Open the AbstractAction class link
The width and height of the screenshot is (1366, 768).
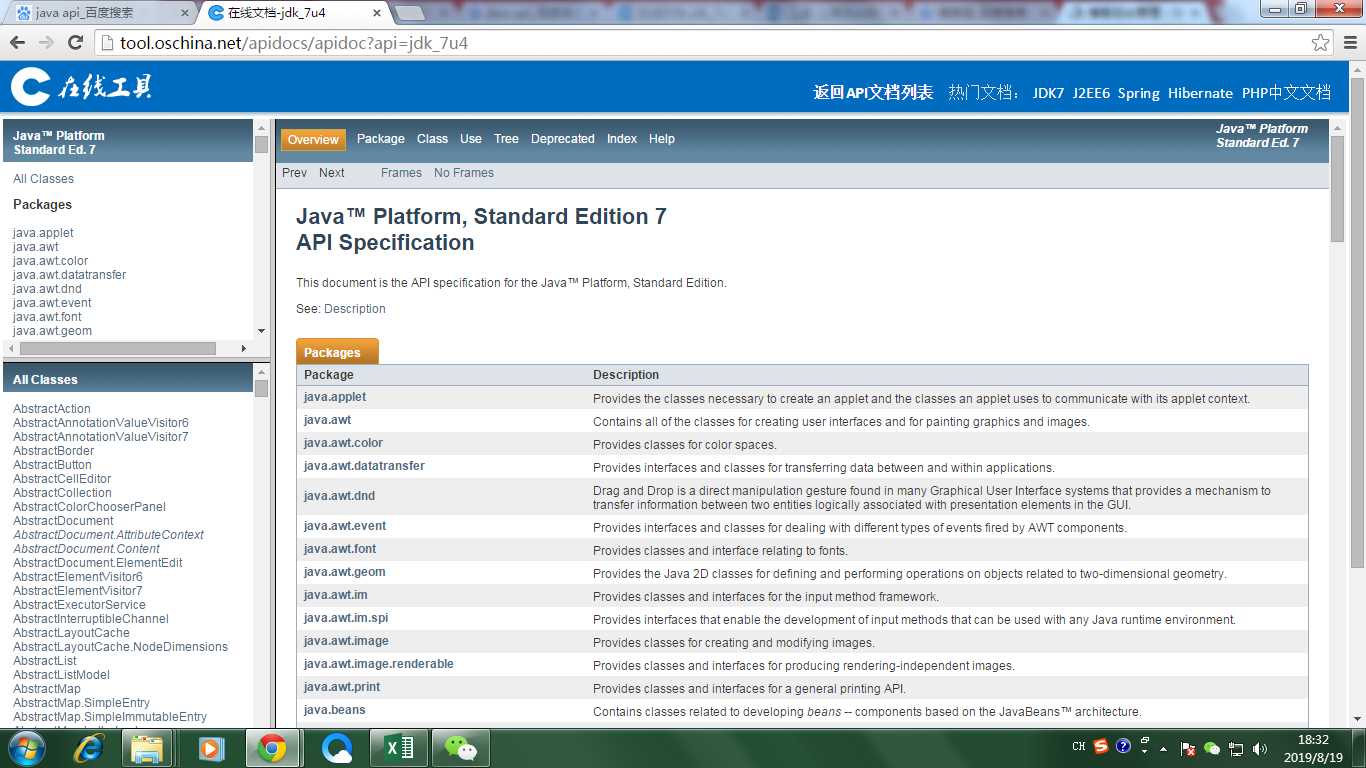[52, 409]
